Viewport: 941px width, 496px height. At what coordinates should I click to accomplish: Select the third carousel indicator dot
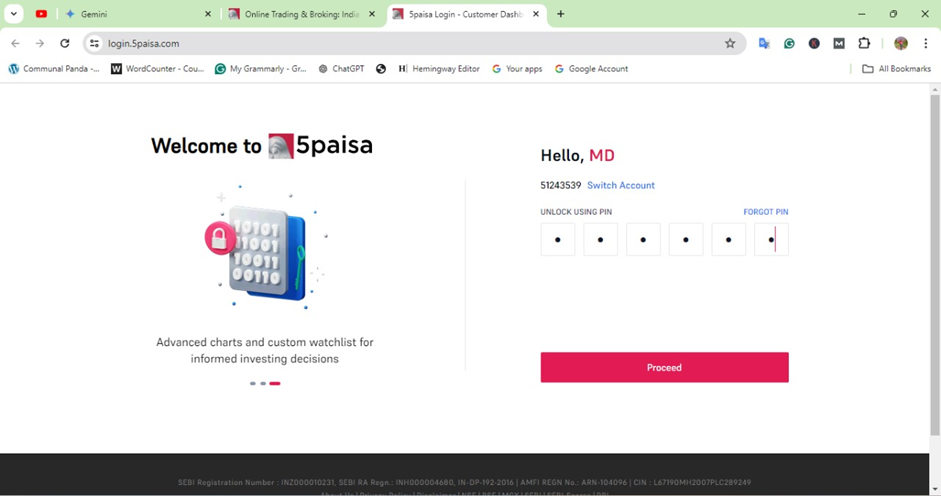tap(275, 383)
